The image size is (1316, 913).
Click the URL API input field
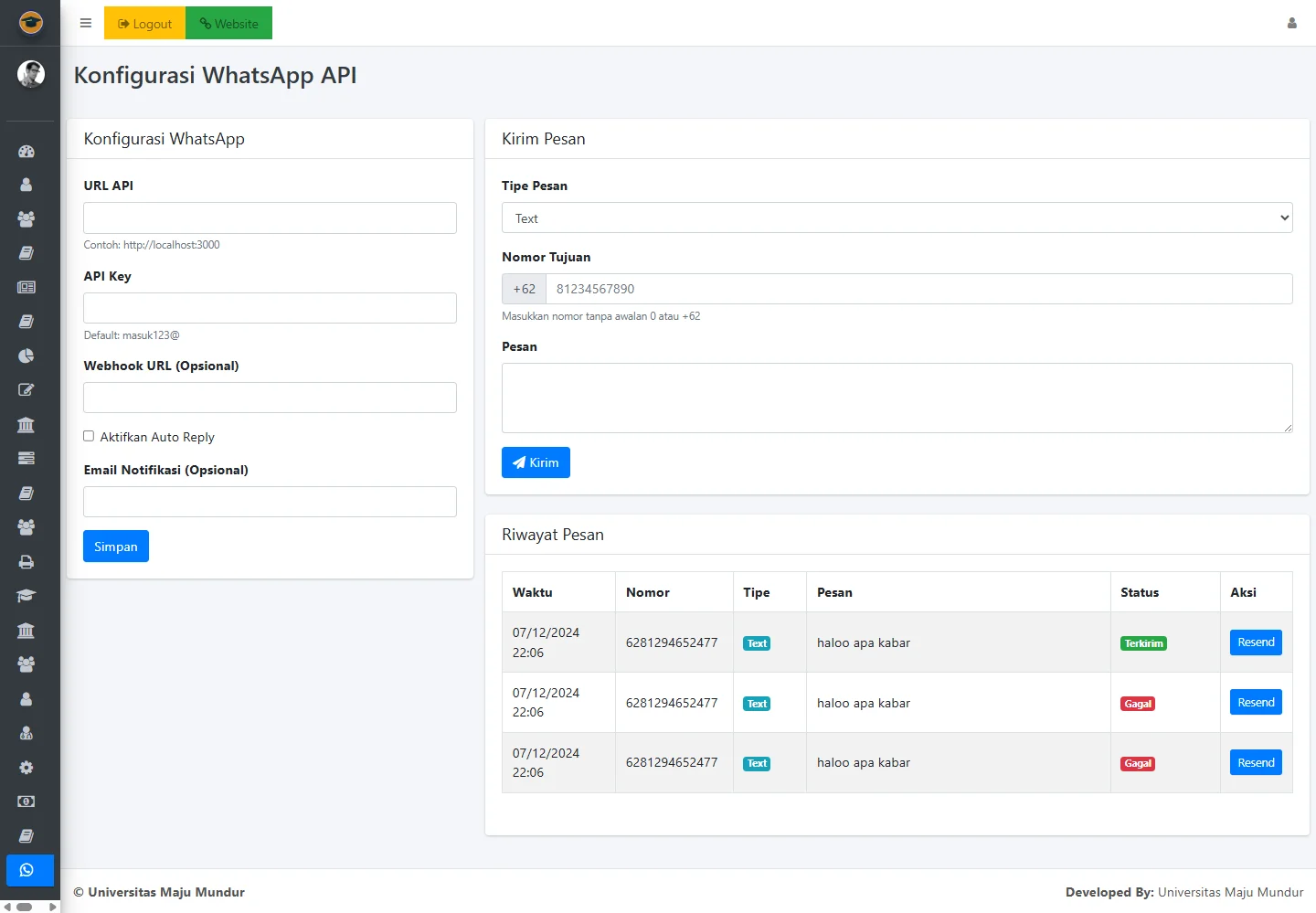(270, 218)
